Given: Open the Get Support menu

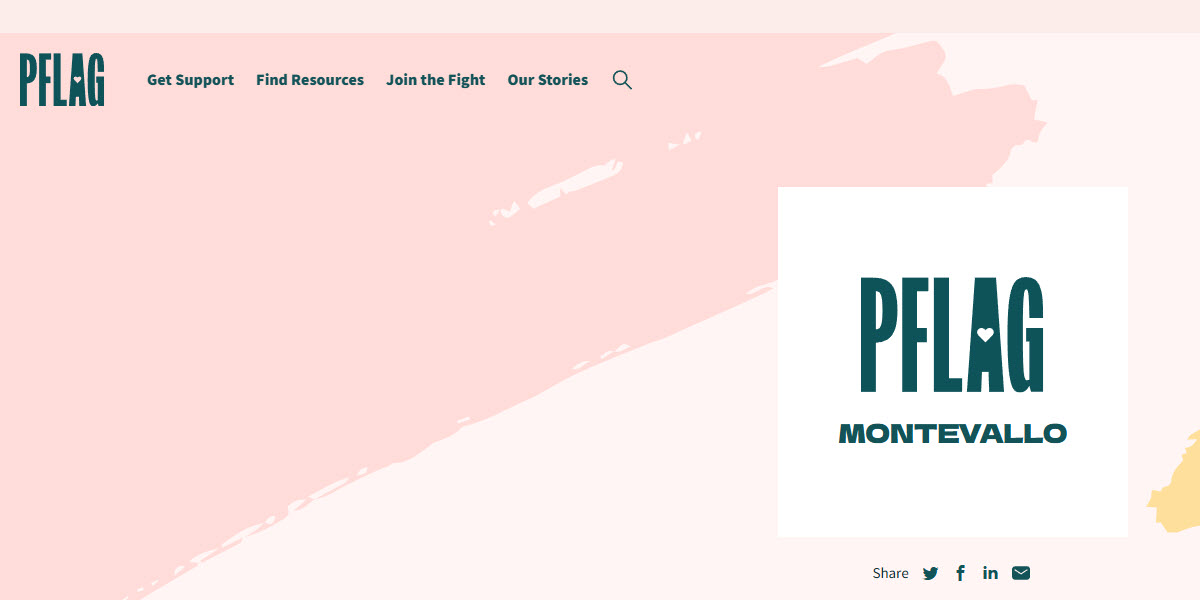Looking at the screenshot, I should point(190,80).
